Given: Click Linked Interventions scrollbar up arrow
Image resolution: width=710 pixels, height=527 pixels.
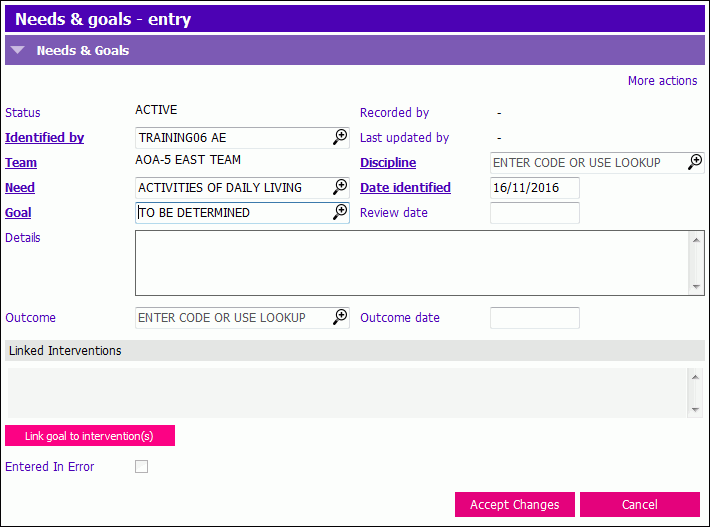Looking at the screenshot, I should [x=695, y=377].
